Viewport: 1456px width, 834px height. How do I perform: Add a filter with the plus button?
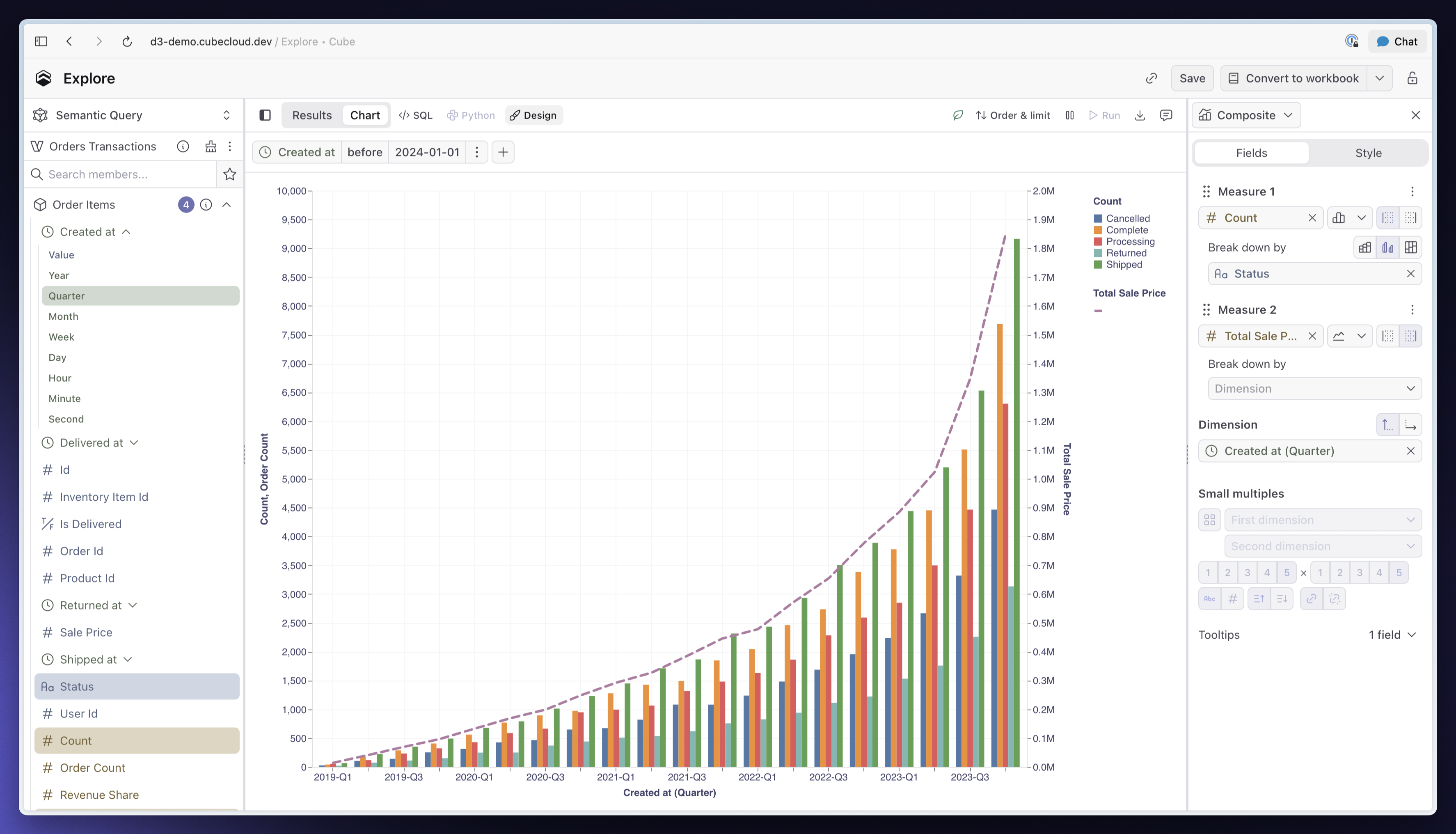click(503, 152)
